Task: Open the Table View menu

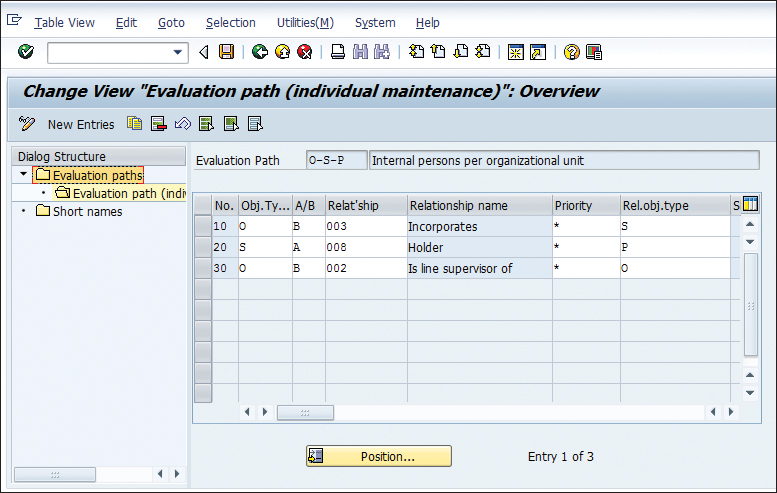Action: (x=64, y=23)
